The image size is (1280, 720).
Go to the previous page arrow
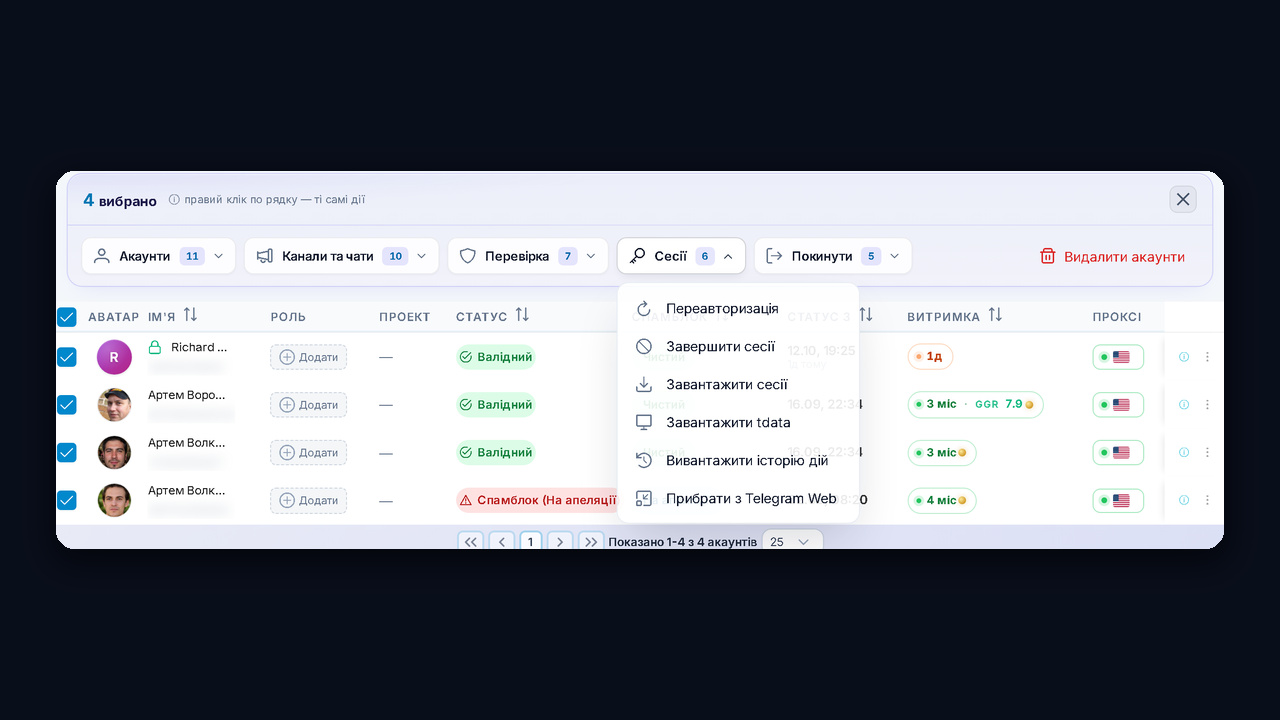pos(501,541)
